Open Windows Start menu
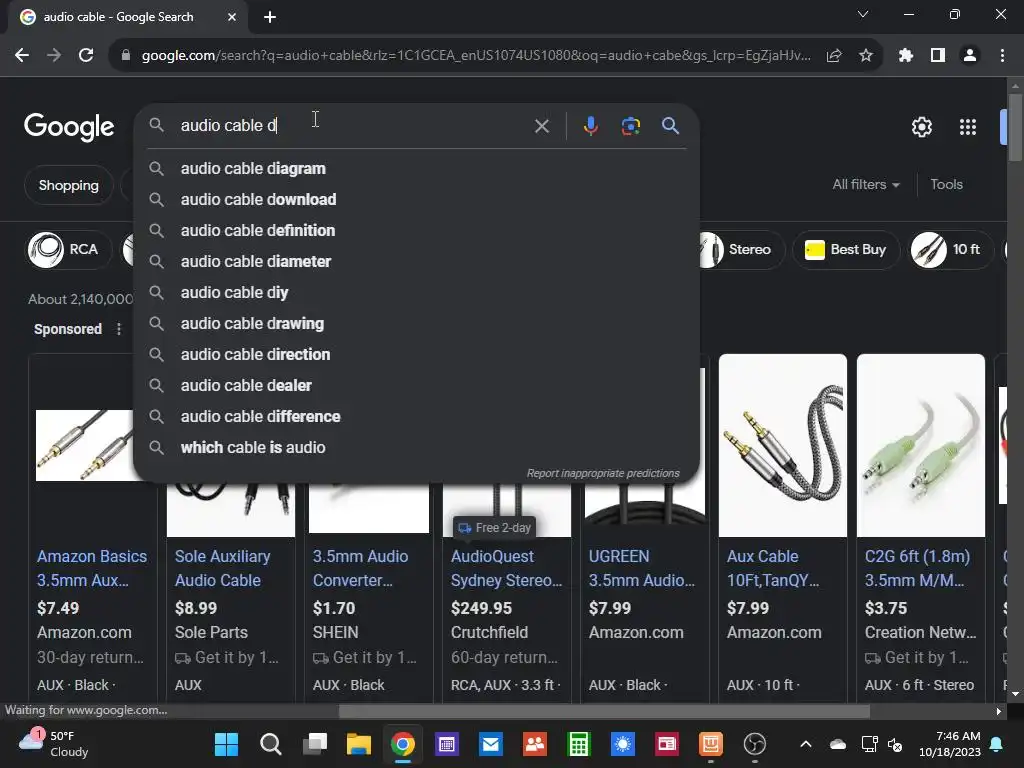1024x768 pixels. (x=227, y=744)
